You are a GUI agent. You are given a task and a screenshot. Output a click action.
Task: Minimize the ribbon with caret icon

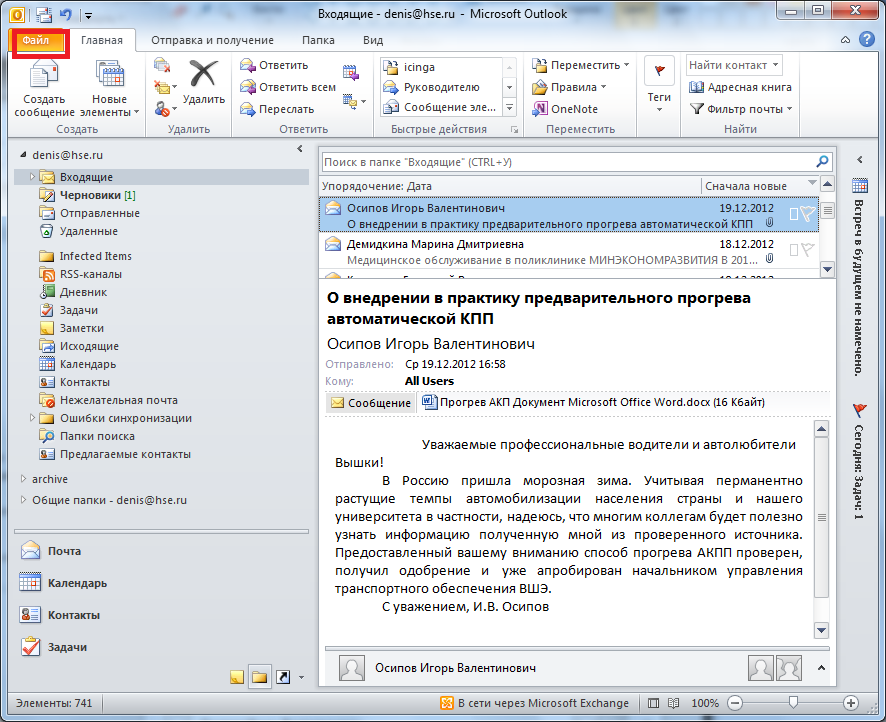coord(845,40)
